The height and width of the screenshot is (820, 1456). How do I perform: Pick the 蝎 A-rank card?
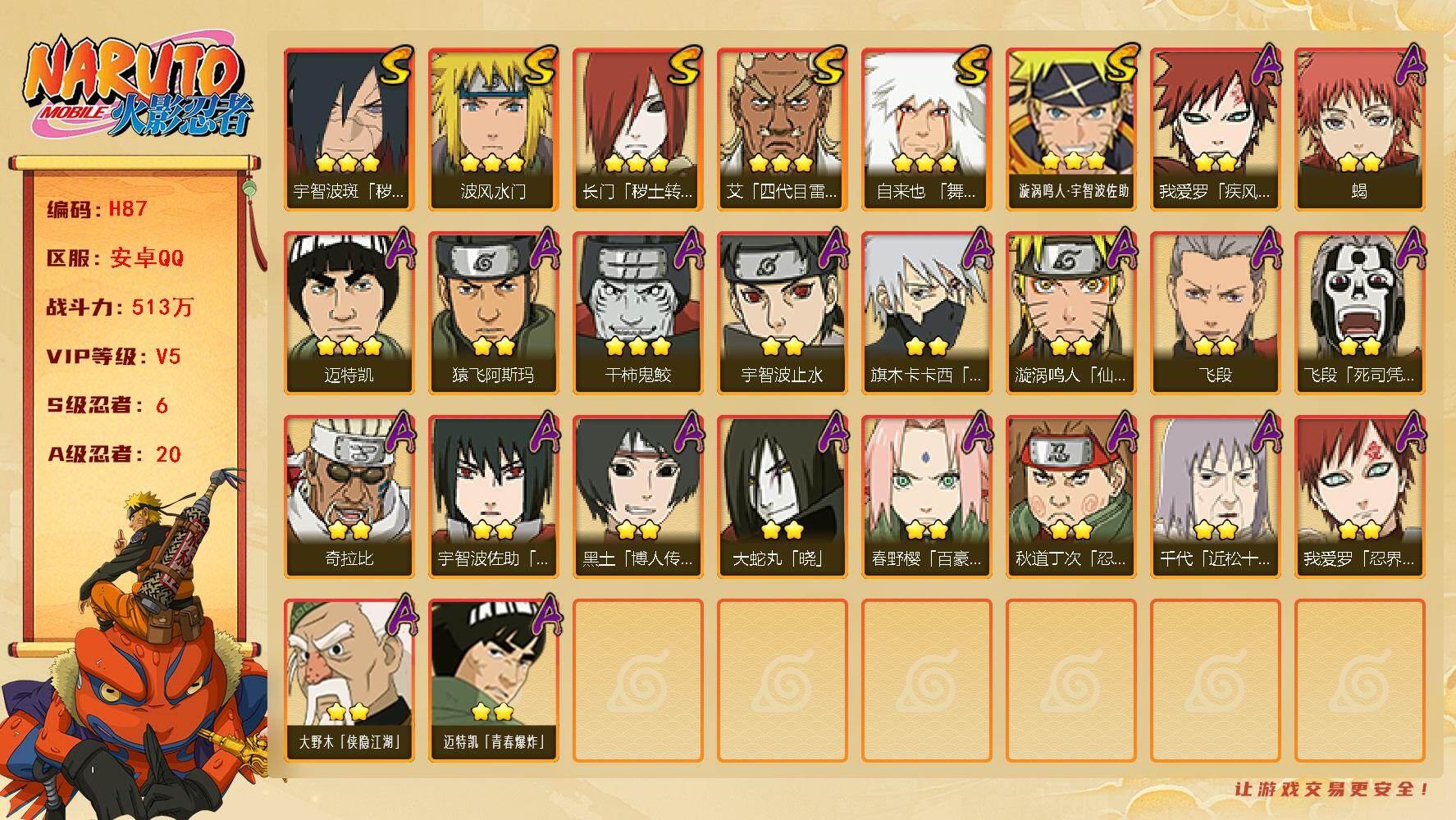1359,130
